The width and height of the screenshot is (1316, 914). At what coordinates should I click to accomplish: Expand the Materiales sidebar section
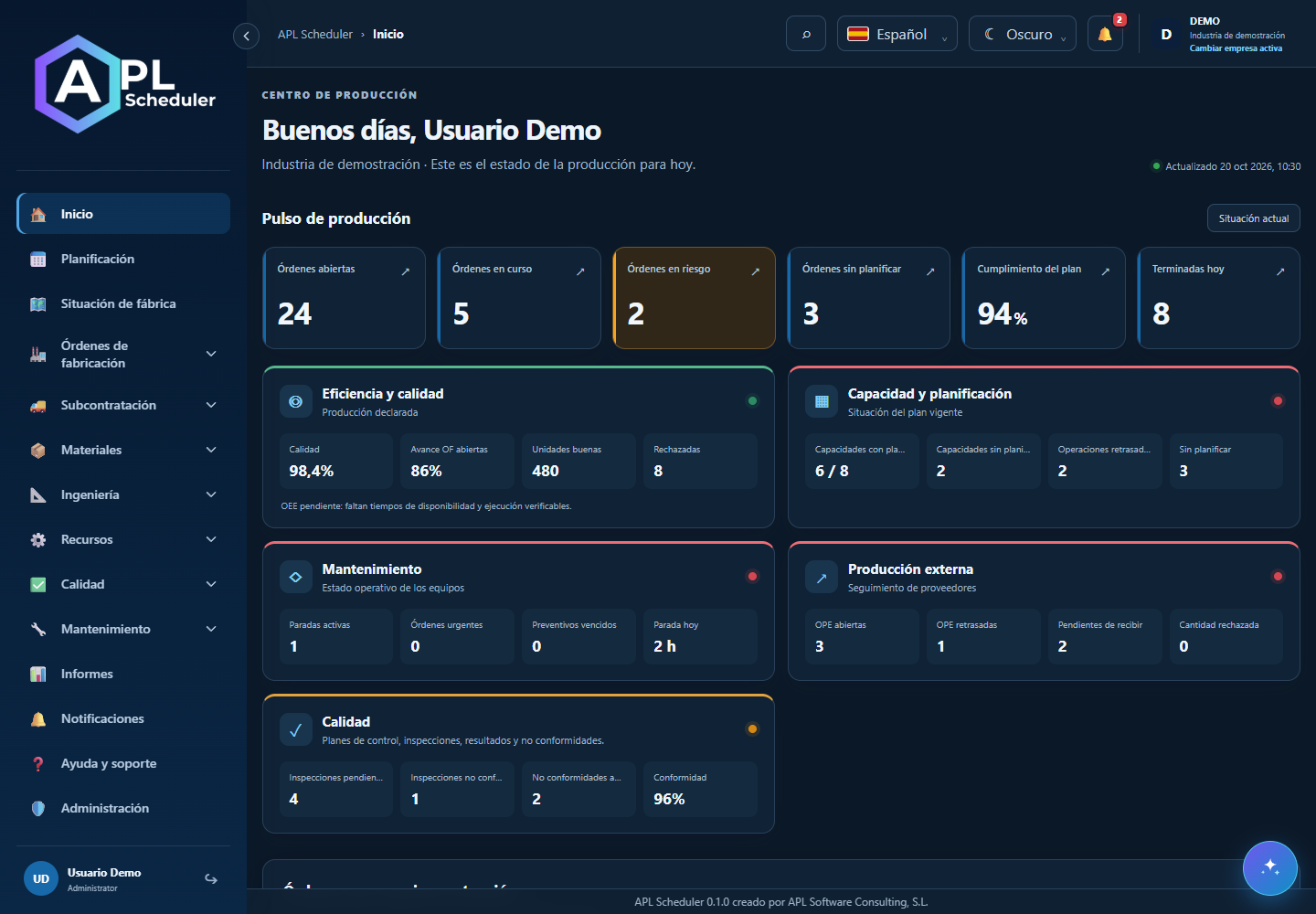pyautogui.click(x=123, y=450)
